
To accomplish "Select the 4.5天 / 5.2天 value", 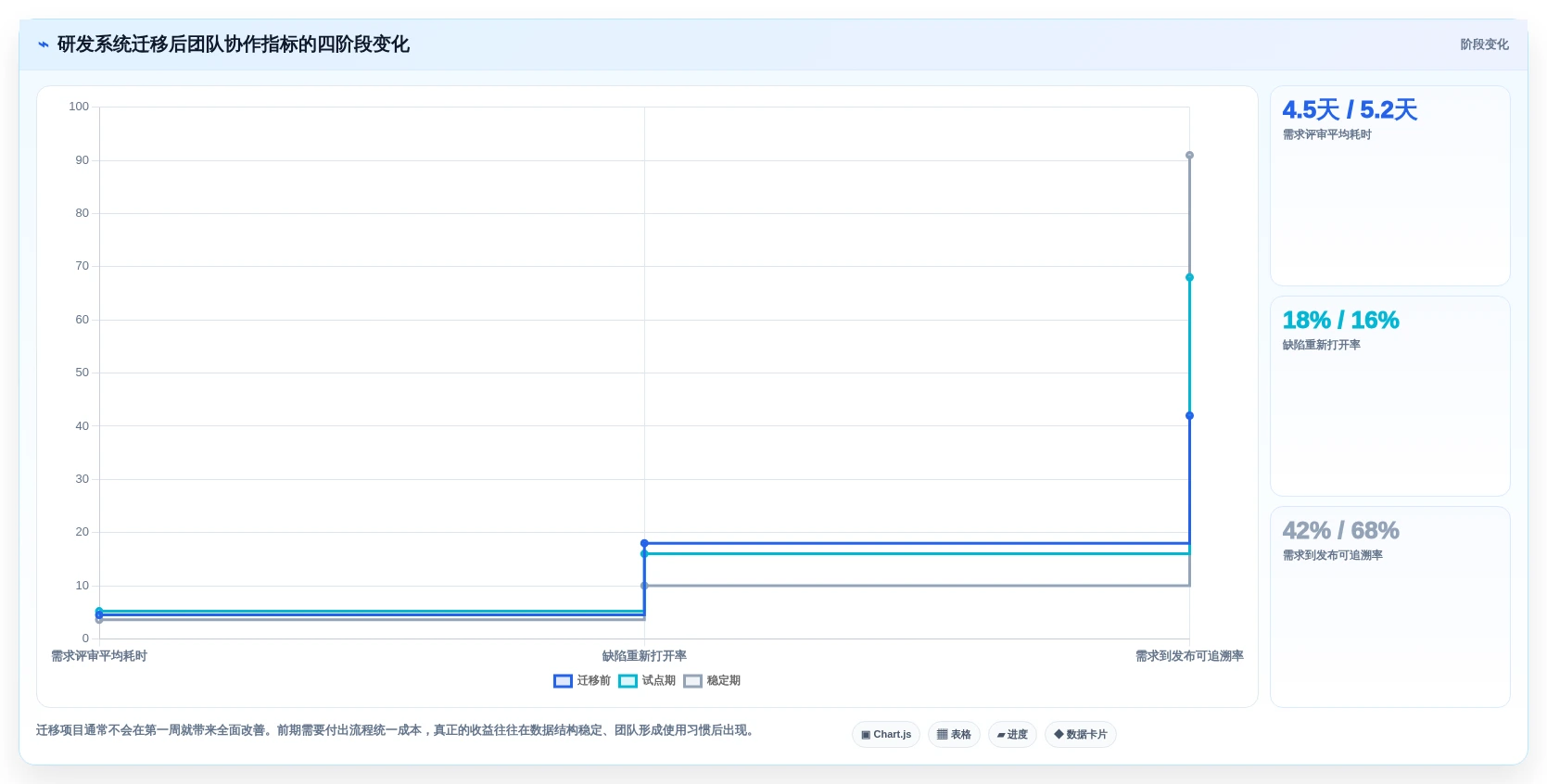I will (x=1350, y=109).
